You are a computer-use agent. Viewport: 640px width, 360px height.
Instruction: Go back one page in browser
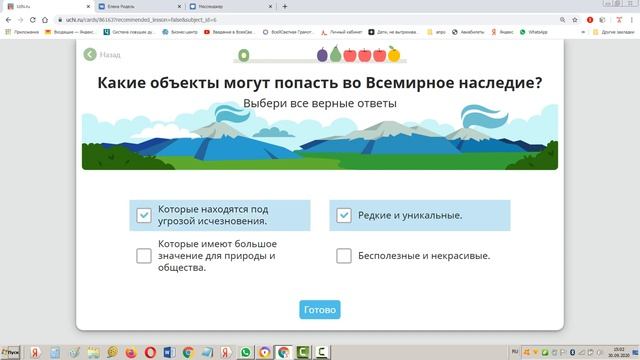click(9, 20)
